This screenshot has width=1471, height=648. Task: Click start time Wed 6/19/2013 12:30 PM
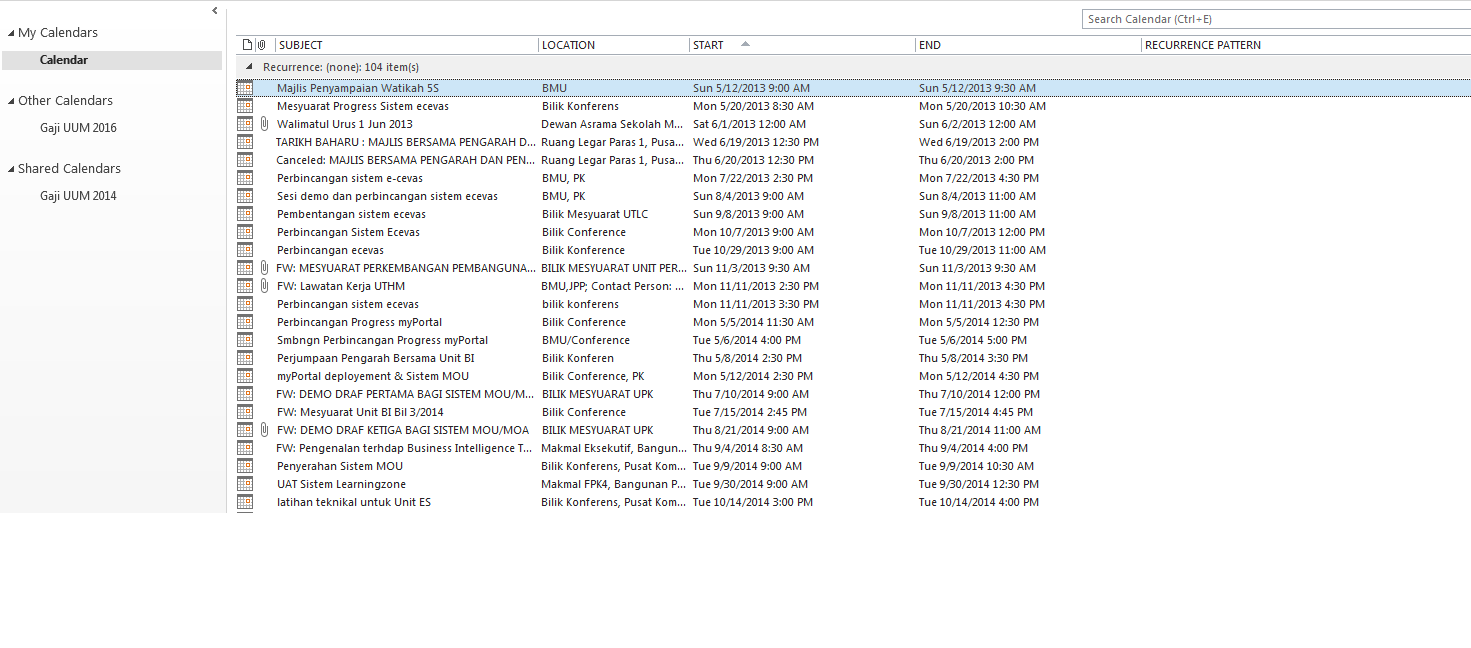point(756,142)
